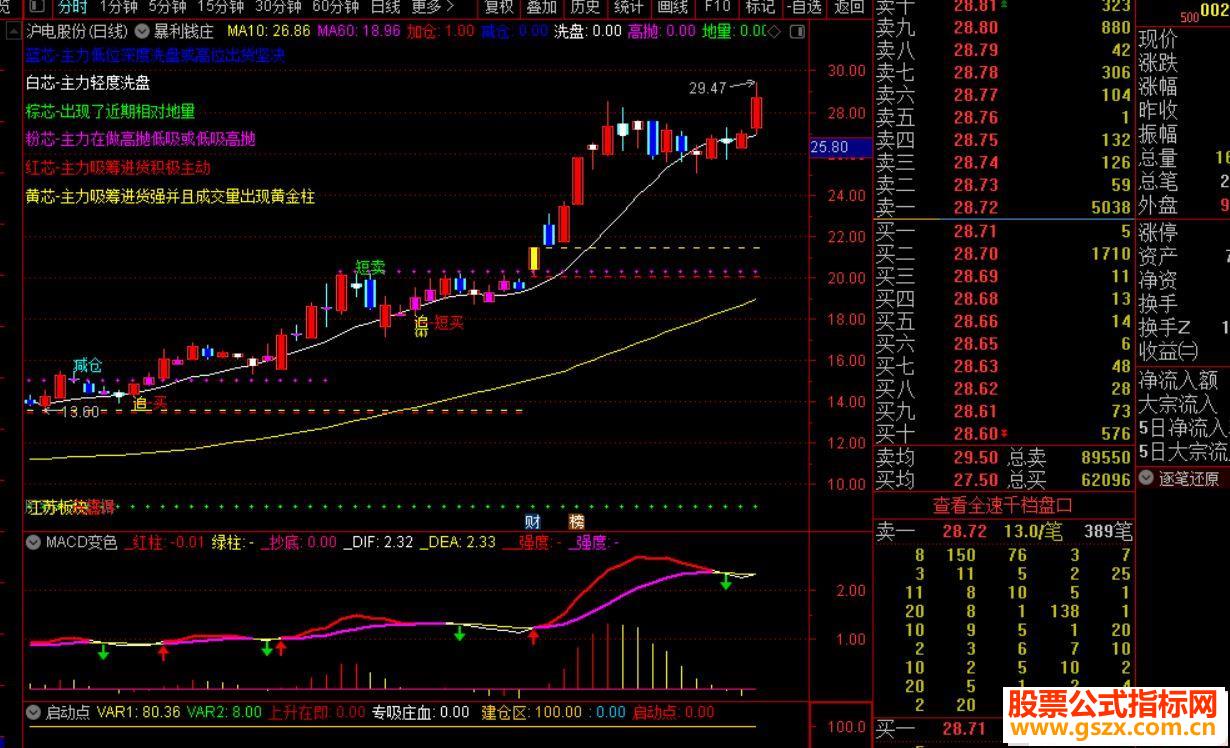Click the 卖一 ask row price 28.72
This screenshot has width=1230, height=748.
click(975, 207)
